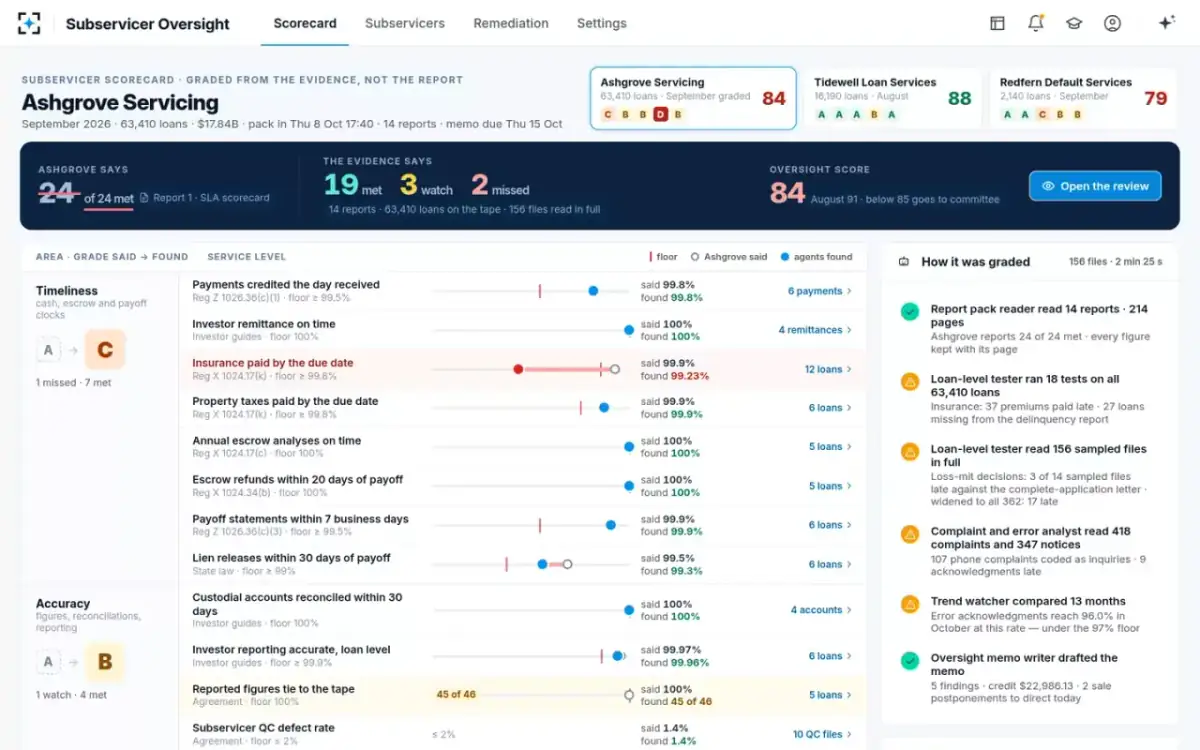Screen dimensions: 1200x750
Task: Open the notifications bell
Action: coord(1035,23)
